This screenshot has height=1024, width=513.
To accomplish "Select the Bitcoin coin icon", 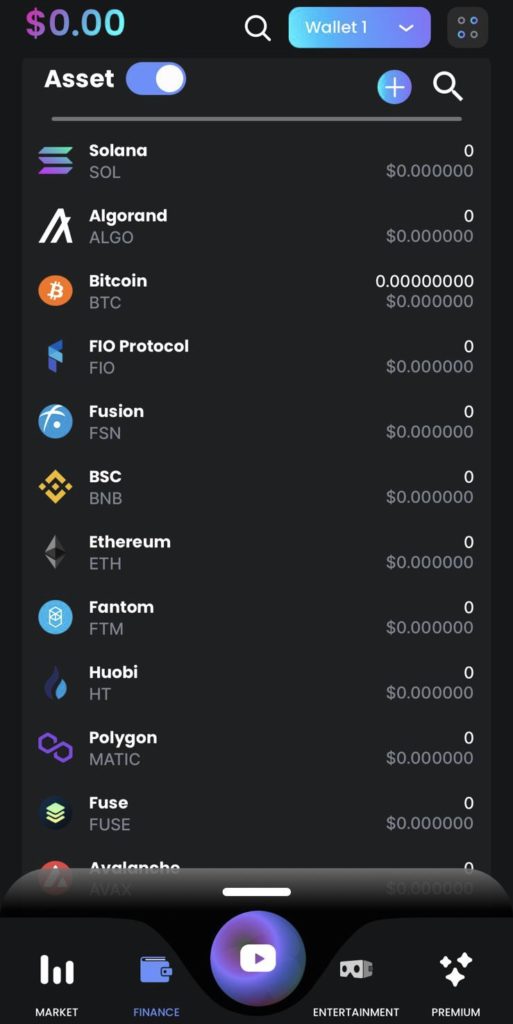I will coord(55,291).
